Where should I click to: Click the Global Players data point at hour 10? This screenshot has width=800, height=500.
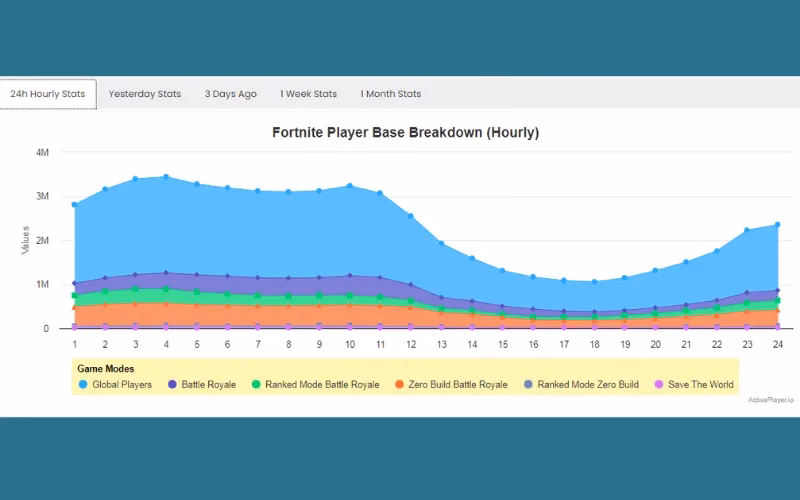coord(350,186)
